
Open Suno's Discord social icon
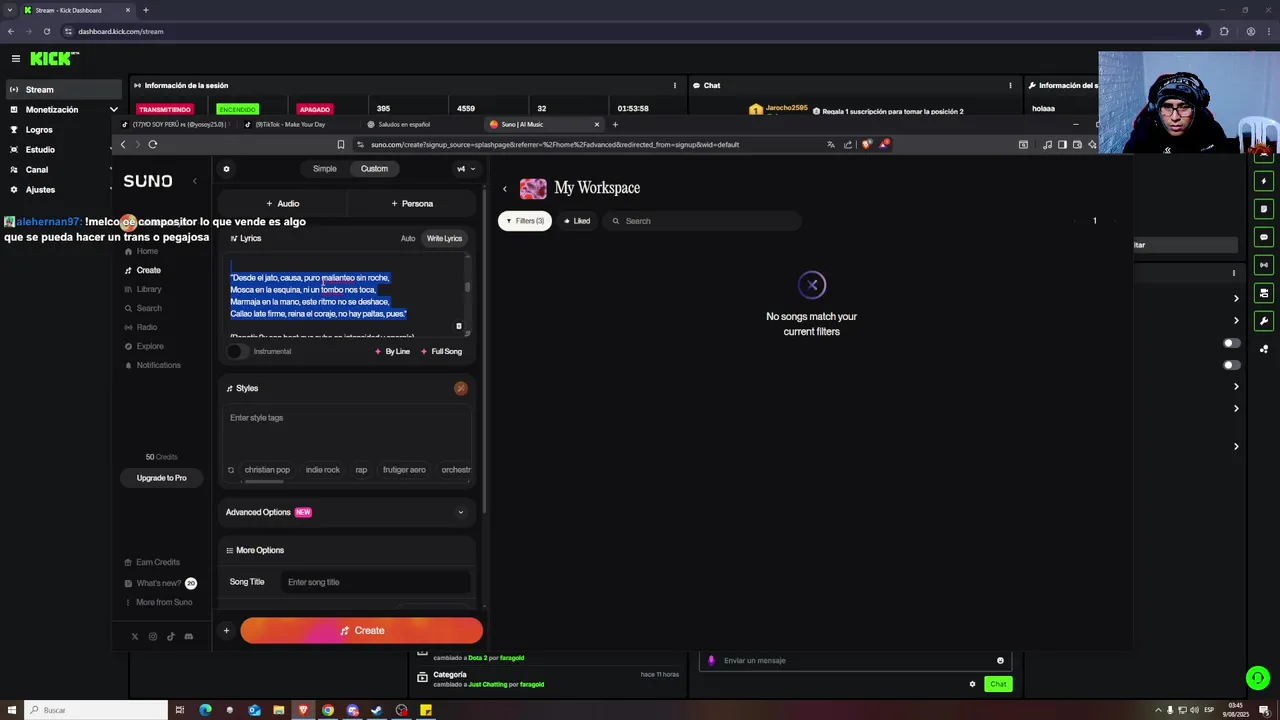coord(189,636)
